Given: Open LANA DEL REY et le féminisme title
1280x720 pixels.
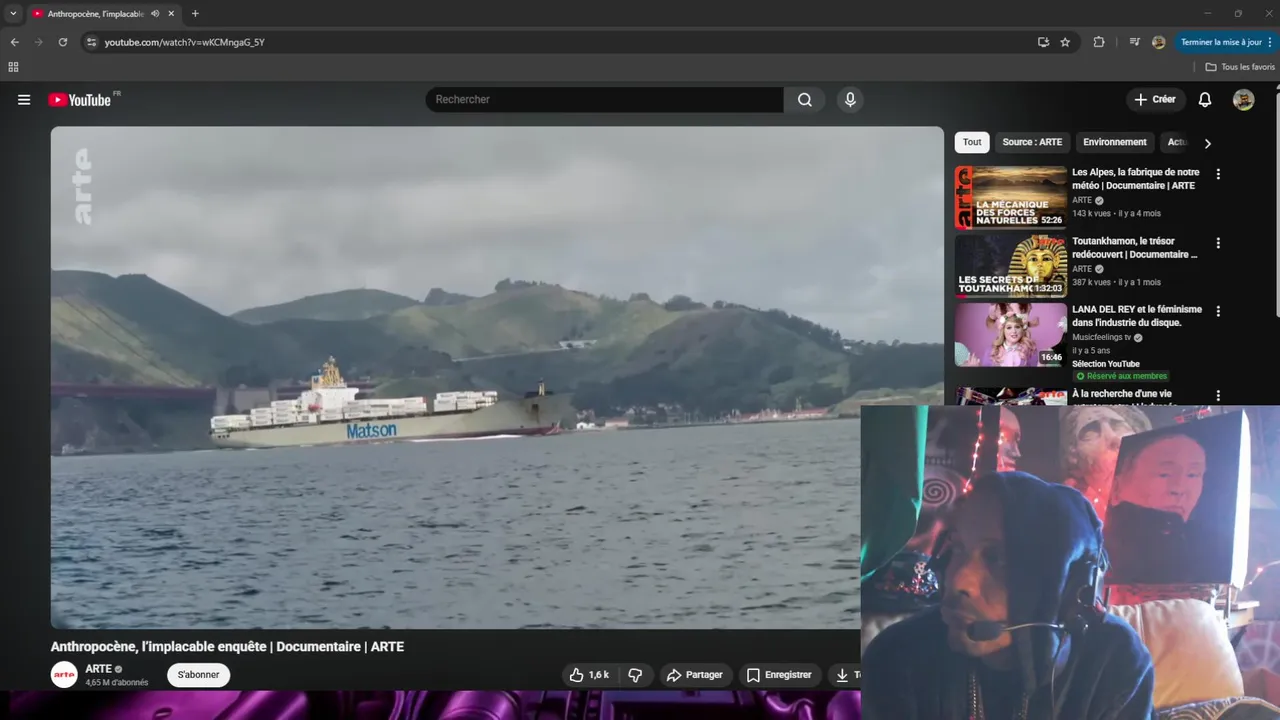Looking at the screenshot, I should (1137, 316).
